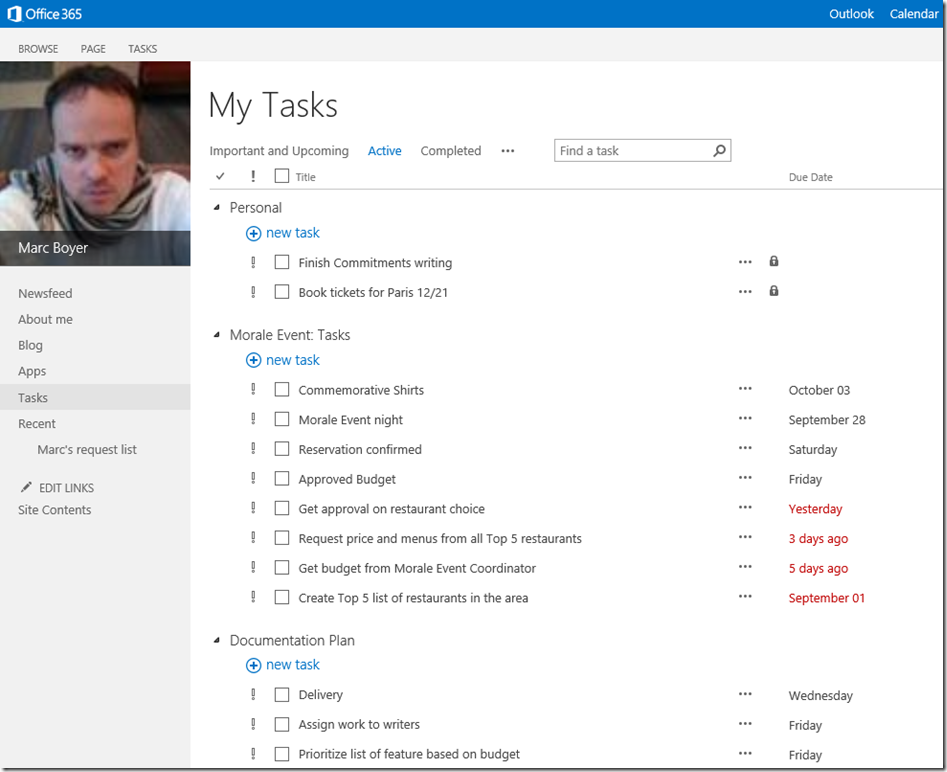Check off Book tickets for Paris 12/21
Image resolution: width=947 pixels, height=772 pixels.
pos(281,291)
